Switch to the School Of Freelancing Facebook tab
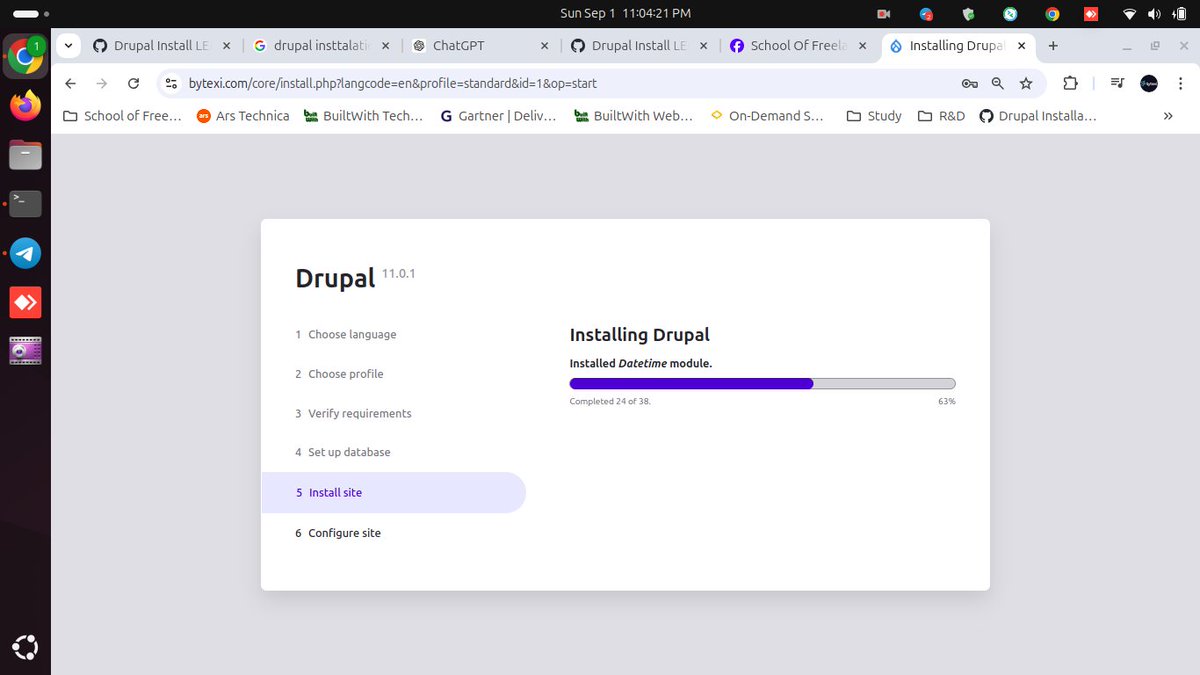This screenshot has width=1200, height=675. point(800,46)
